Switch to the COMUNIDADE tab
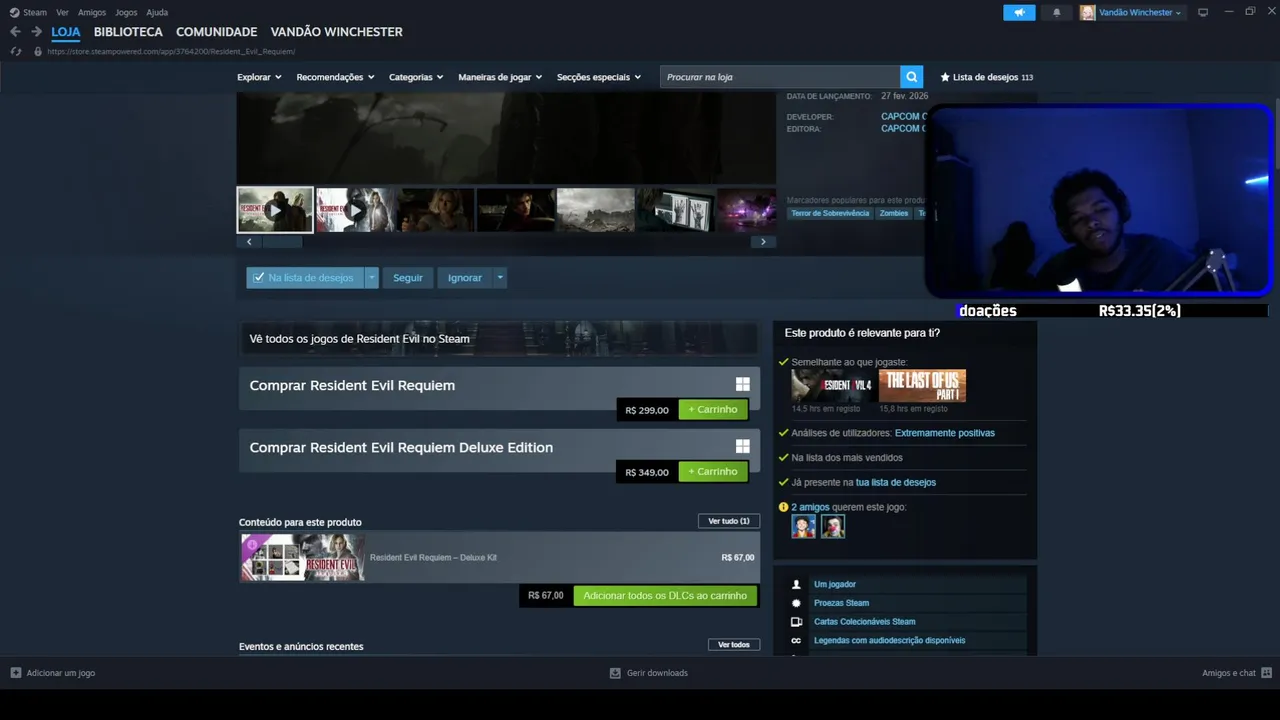This screenshot has height=720, width=1280. [216, 32]
